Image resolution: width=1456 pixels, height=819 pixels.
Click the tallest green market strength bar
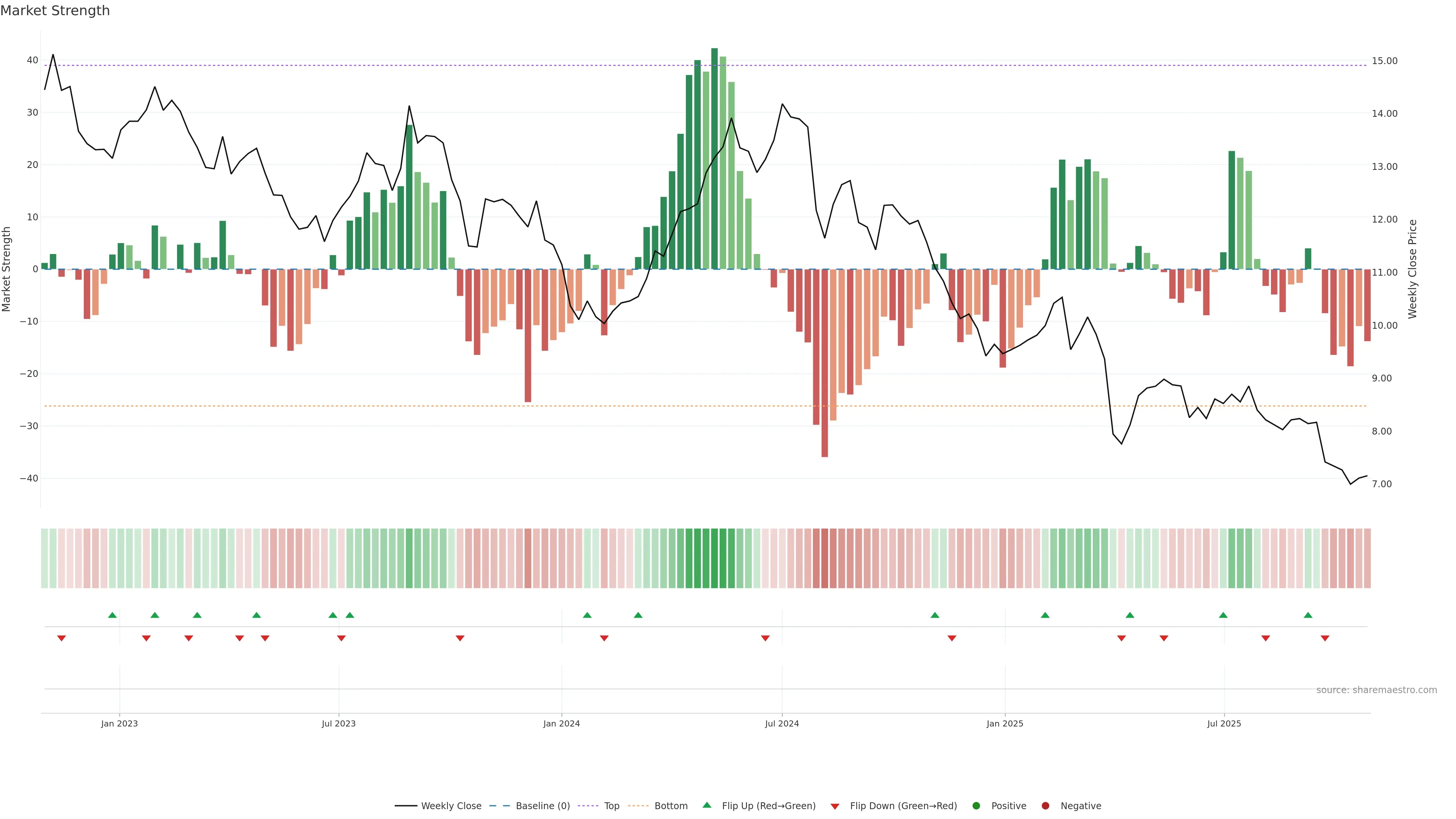point(714,158)
